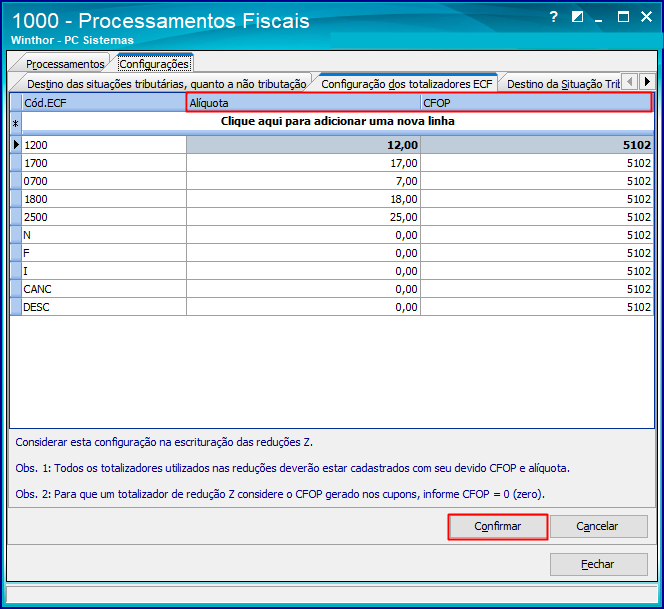Click the Cancelar button
Image resolution: width=664 pixels, height=609 pixels.
tap(598, 526)
